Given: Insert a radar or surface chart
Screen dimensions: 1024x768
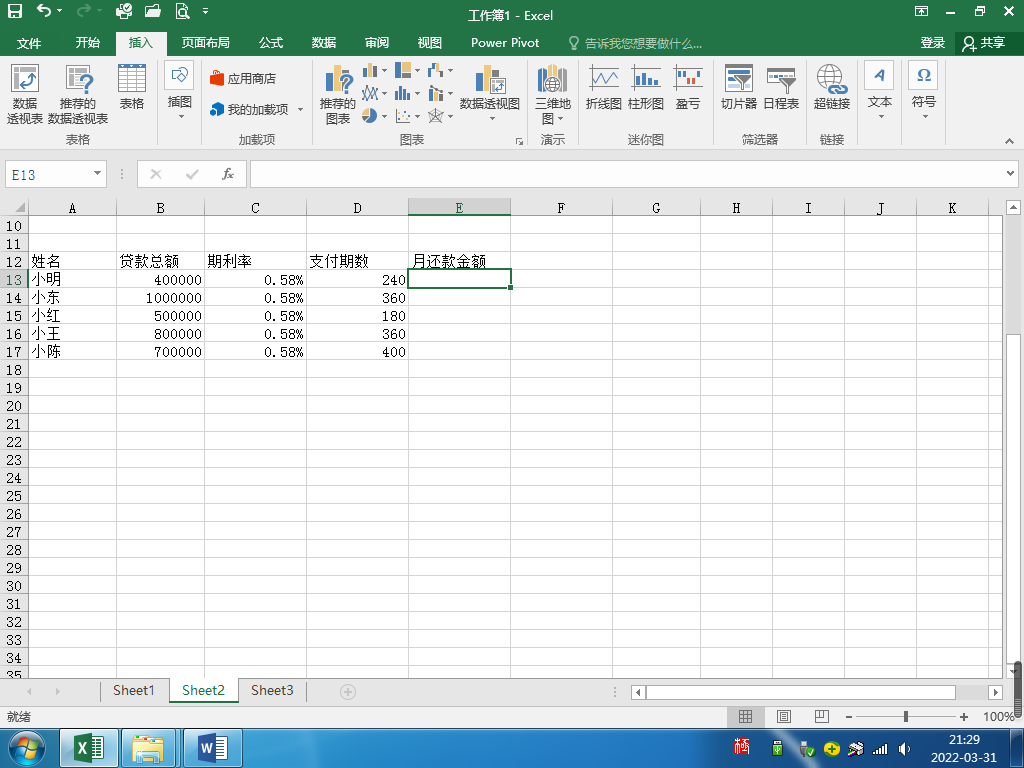Looking at the screenshot, I should pos(440,116).
